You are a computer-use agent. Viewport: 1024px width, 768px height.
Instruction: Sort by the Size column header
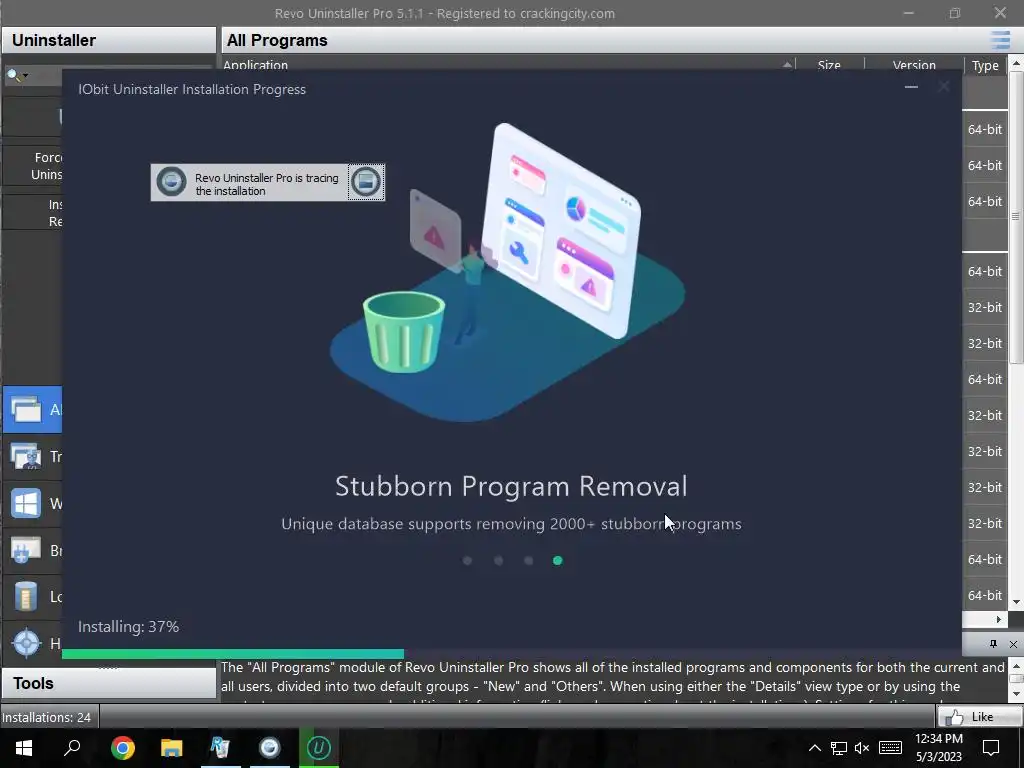[829, 65]
